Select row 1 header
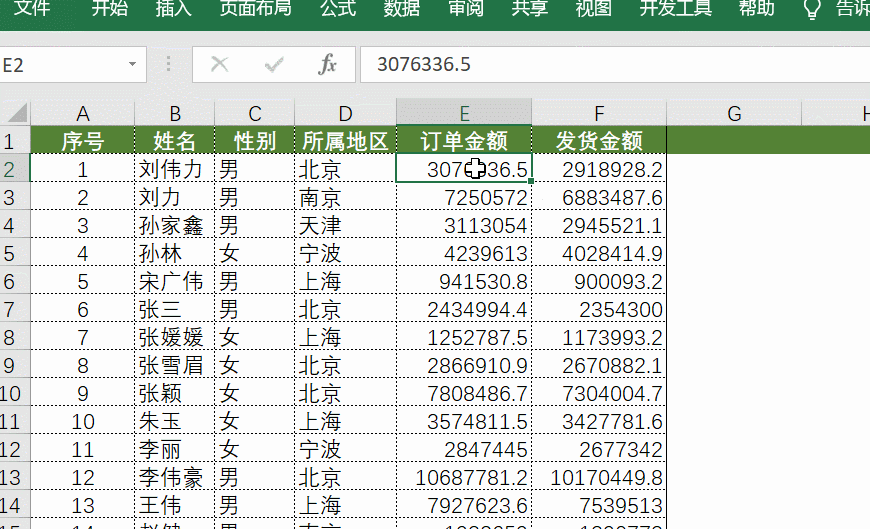This screenshot has width=870, height=529. coord(14,141)
